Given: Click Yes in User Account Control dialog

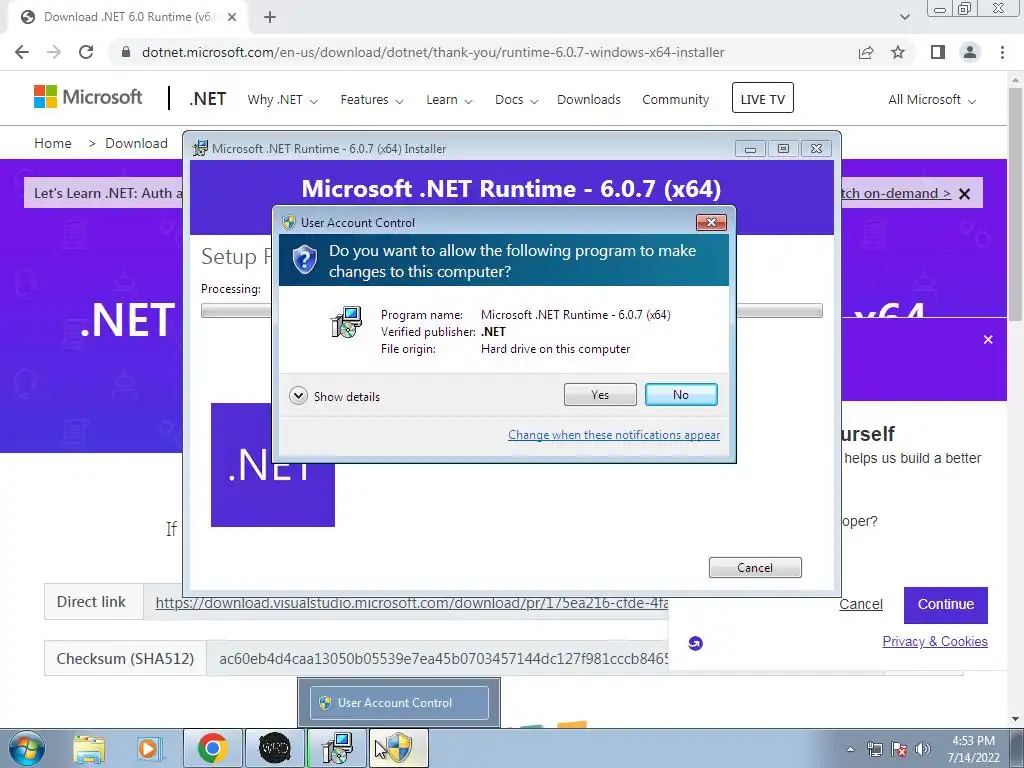Looking at the screenshot, I should coord(600,394).
